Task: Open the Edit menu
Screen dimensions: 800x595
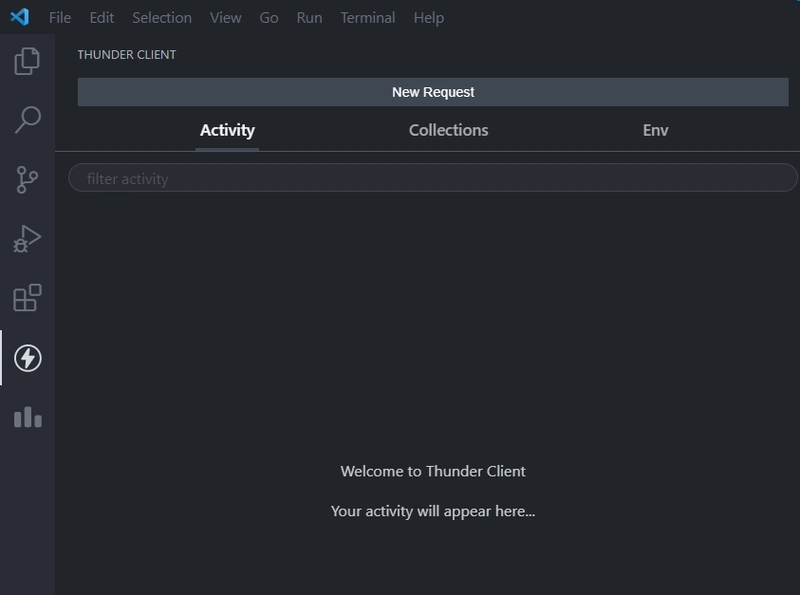Action: [x=102, y=18]
